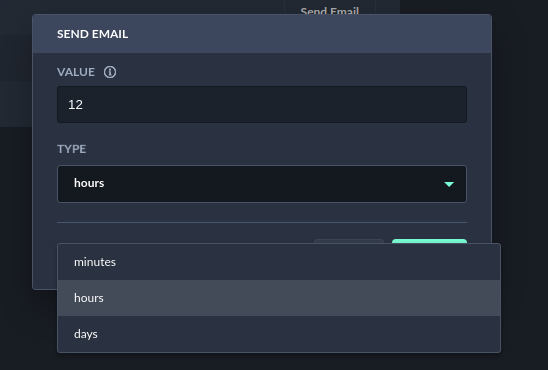The width and height of the screenshot is (548, 370).
Task: Choose days from the dropdown list
Action: 279,334
